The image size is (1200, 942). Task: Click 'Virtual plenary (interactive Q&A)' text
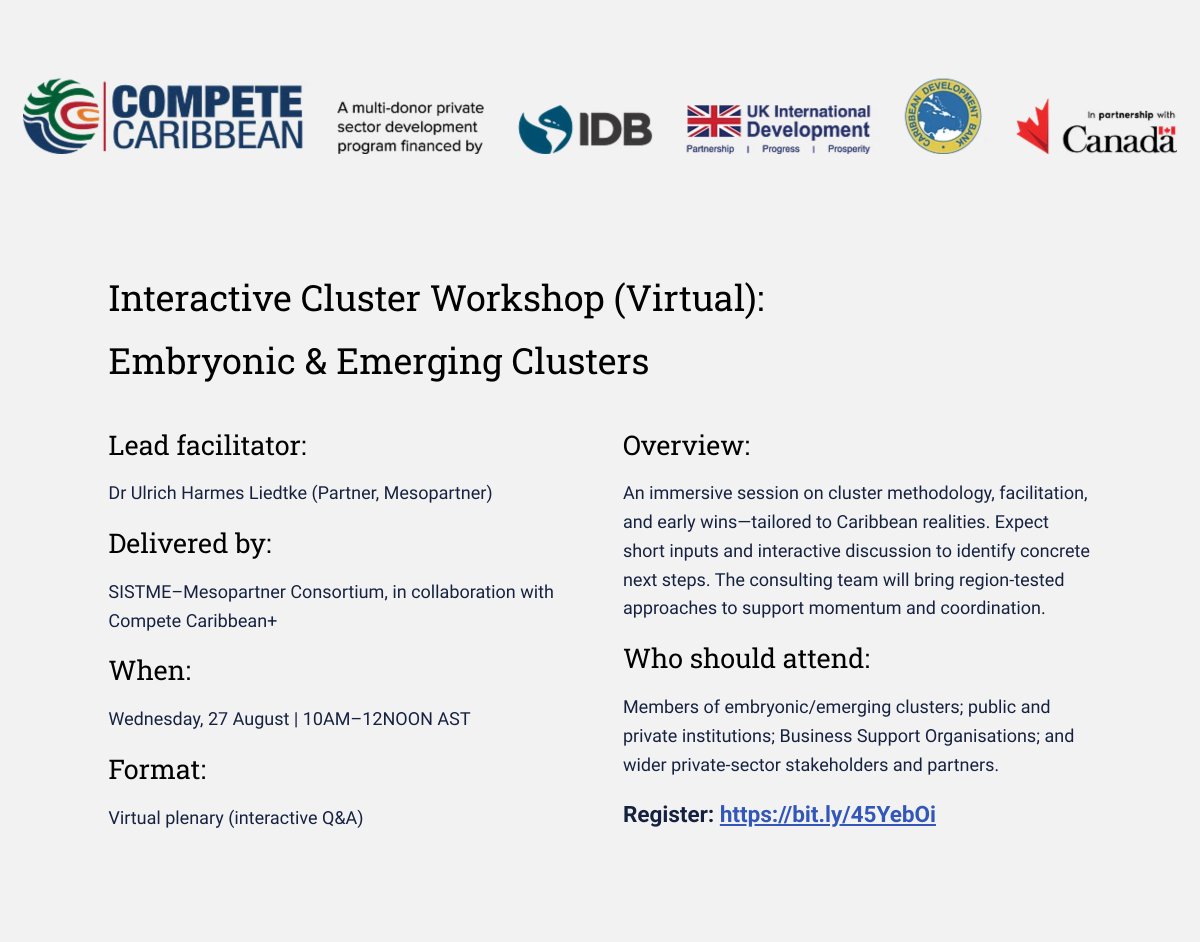coord(236,818)
